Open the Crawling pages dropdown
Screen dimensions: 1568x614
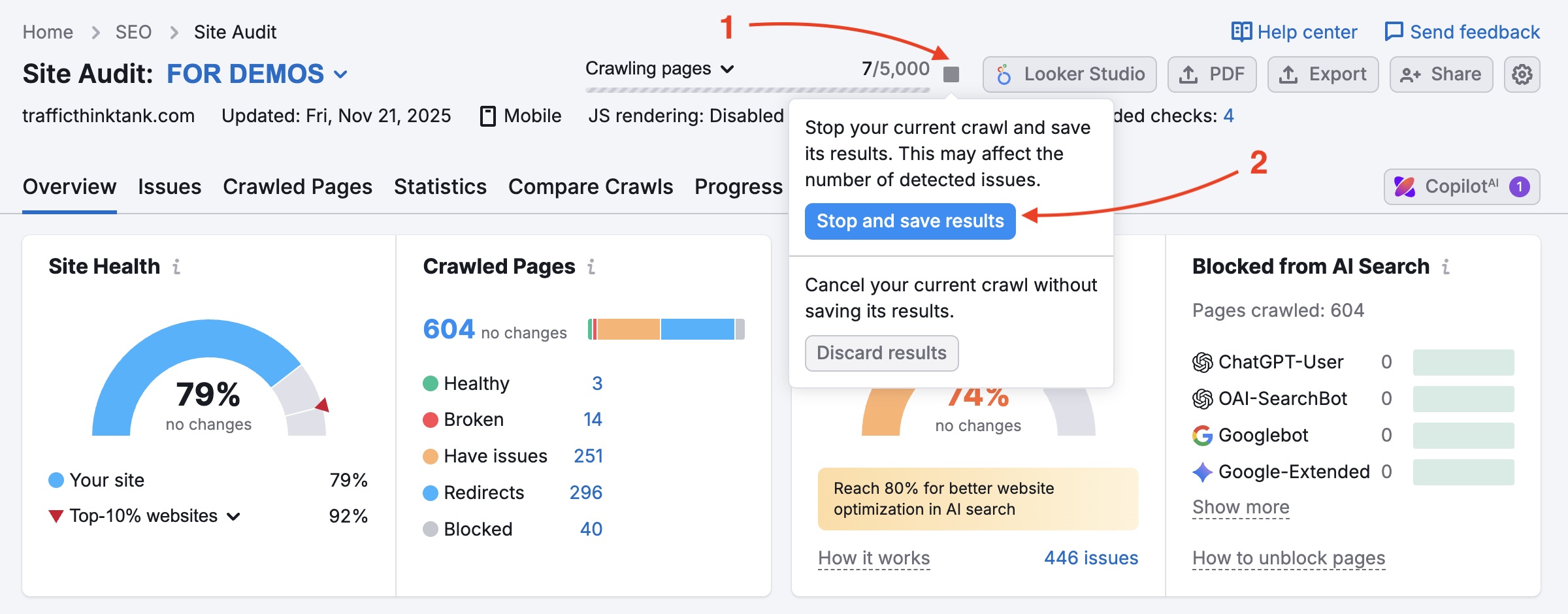(x=728, y=68)
